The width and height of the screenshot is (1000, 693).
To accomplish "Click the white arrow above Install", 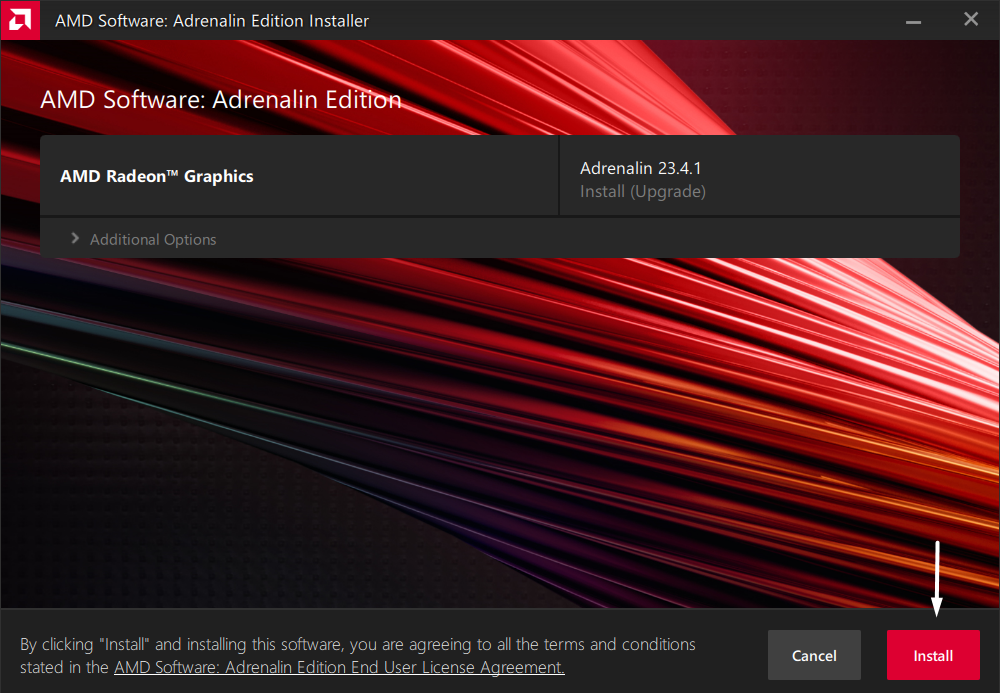I will pos(937,578).
